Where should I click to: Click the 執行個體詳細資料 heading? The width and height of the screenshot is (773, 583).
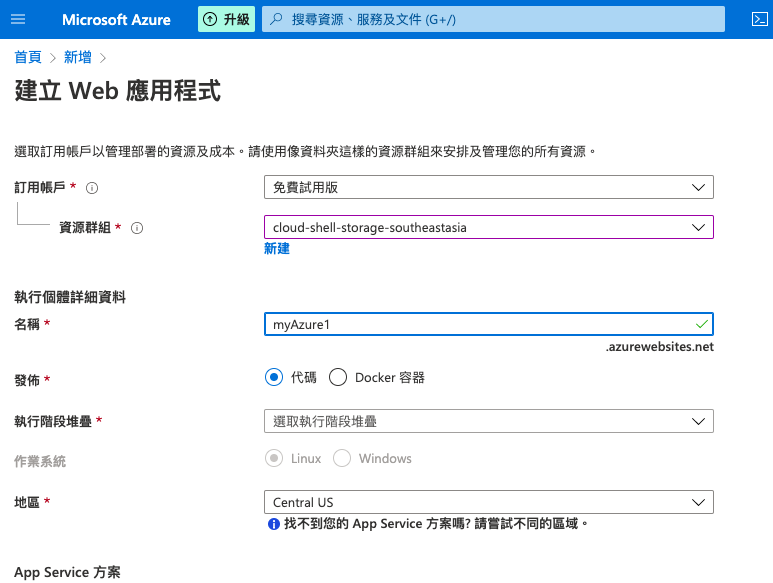(x=70, y=297)
